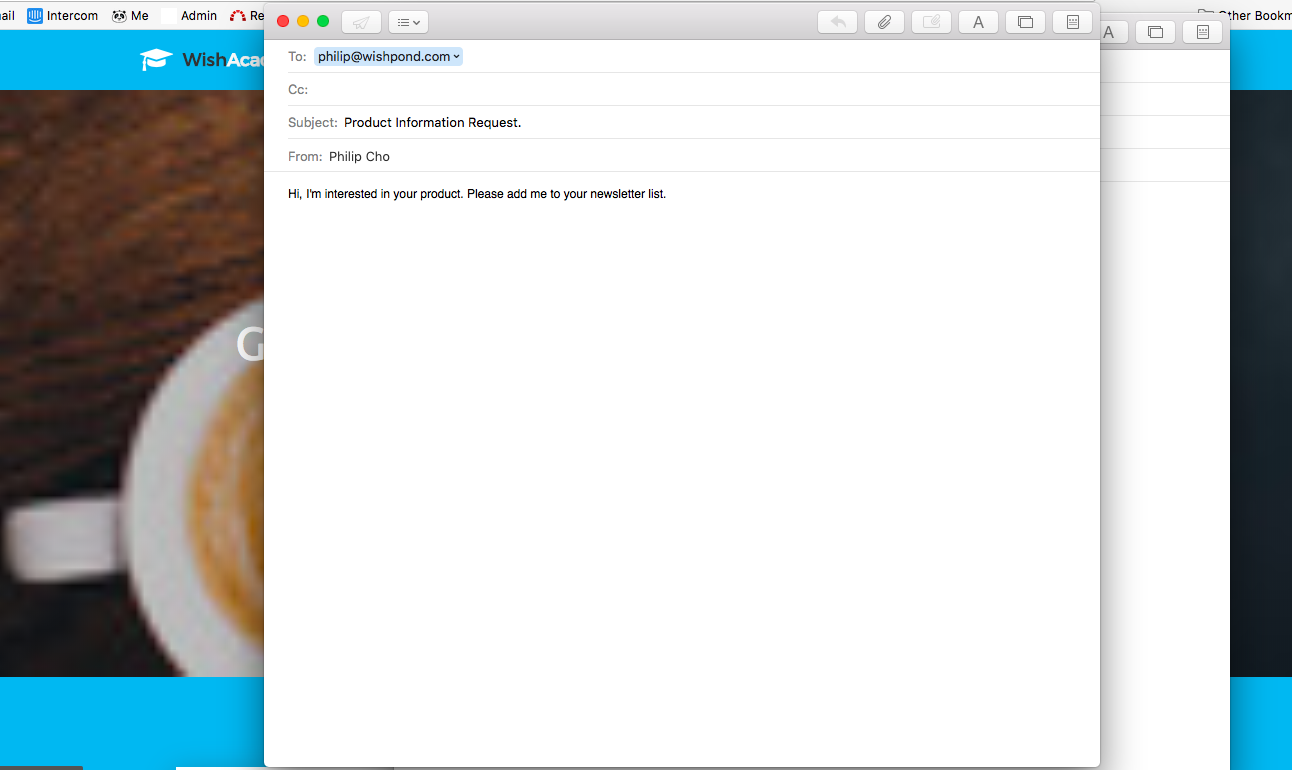Viewport: 1292px width, 770px height.
Task: Open dropdown arrow on philip@wishpond.com recipient
Action: (x=457, y=57)
